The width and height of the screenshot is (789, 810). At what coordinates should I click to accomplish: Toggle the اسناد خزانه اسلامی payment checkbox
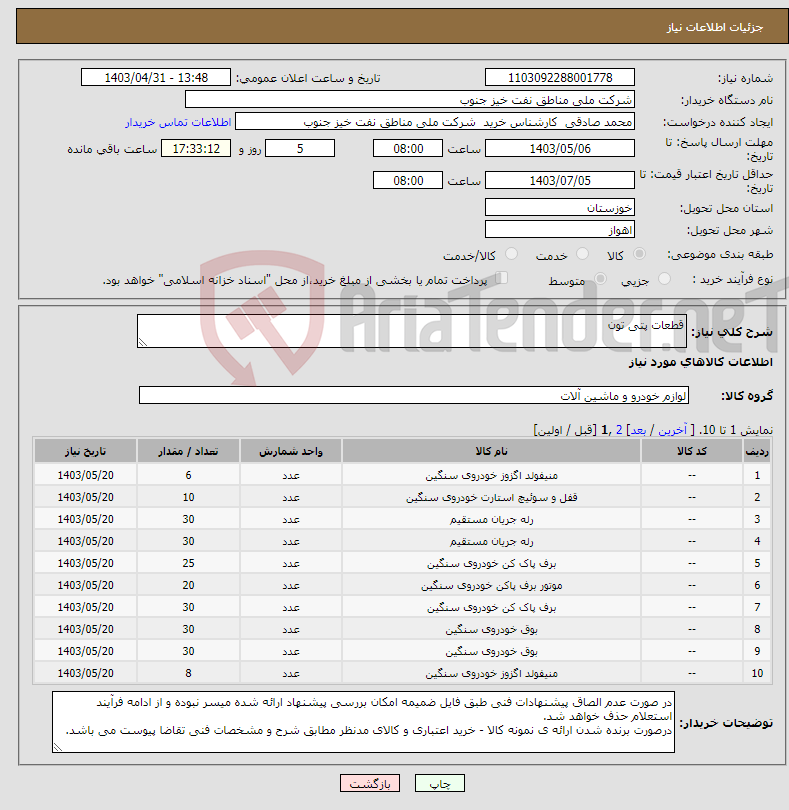[x=501, y=278]
